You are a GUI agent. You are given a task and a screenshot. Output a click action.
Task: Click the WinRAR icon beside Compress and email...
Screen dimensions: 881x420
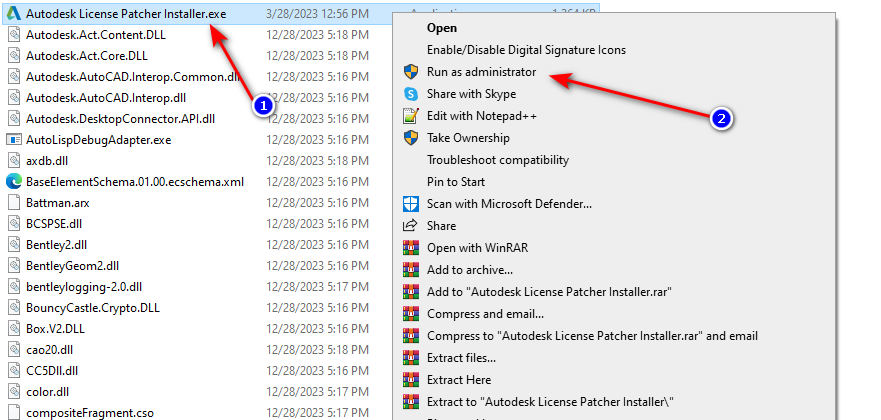(x=411, y=314)
